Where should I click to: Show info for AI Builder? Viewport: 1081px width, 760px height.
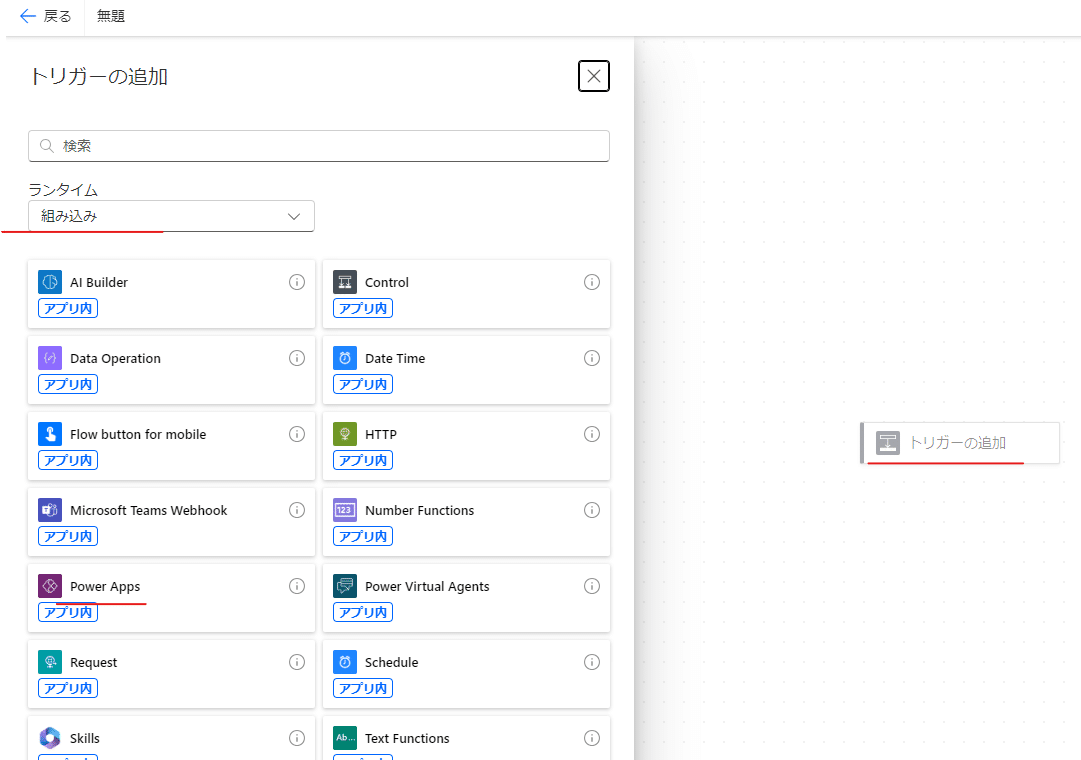pos(296,282)
